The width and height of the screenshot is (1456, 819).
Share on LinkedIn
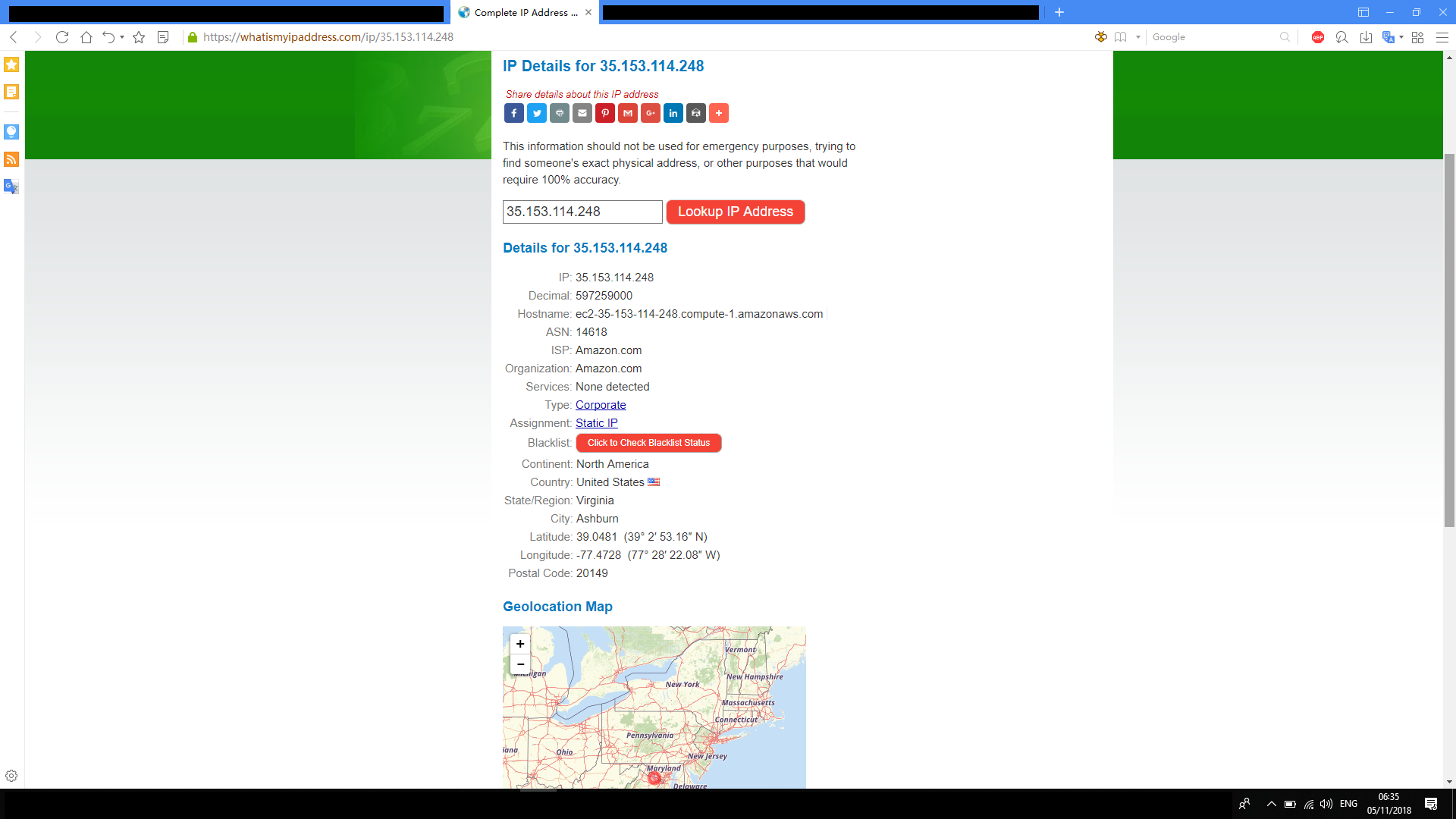tap(673, 113)
